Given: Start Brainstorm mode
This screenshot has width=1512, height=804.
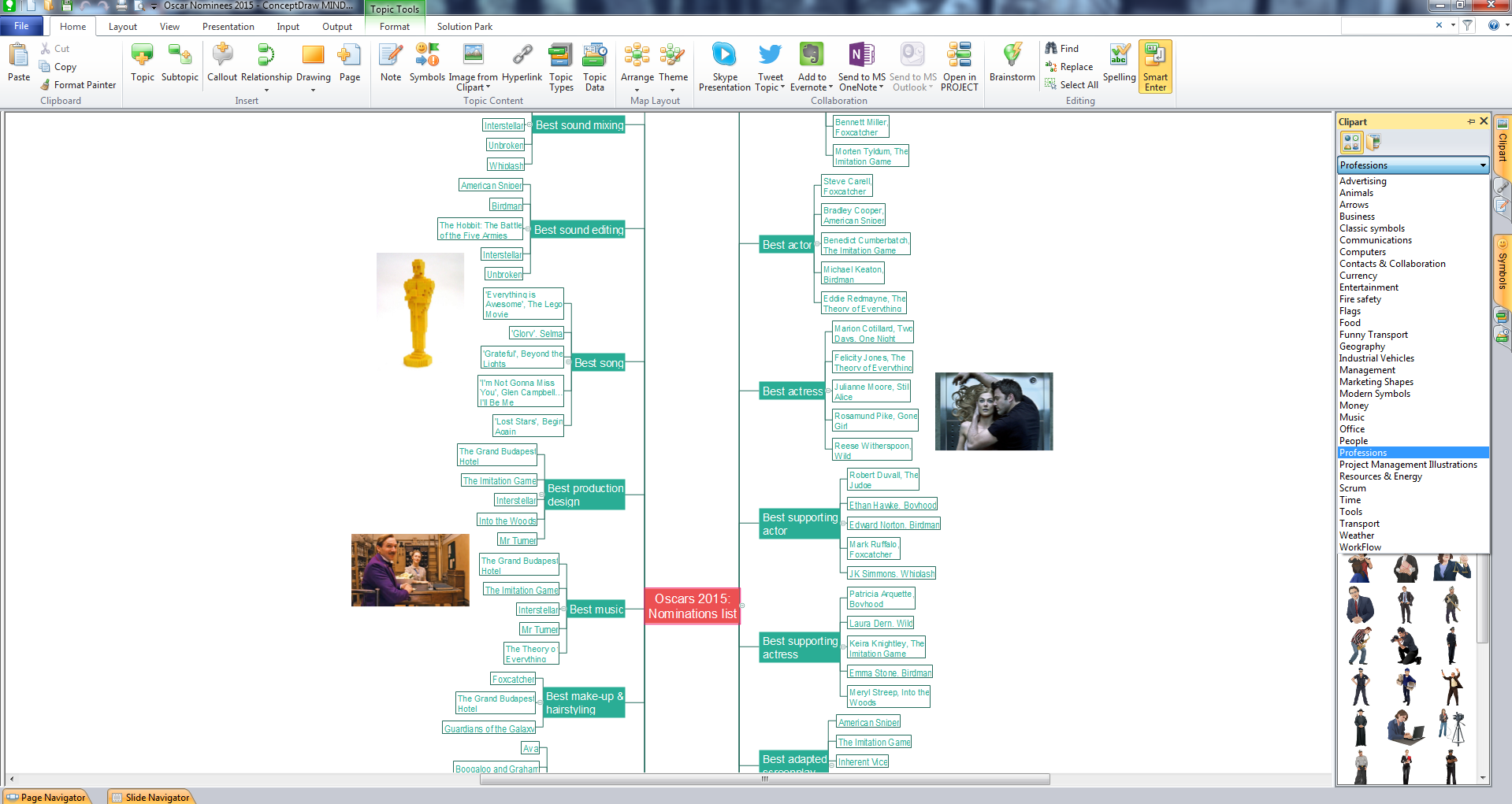Looking at the screenshot, I should pyautogui.click(x=1012, y=63).
